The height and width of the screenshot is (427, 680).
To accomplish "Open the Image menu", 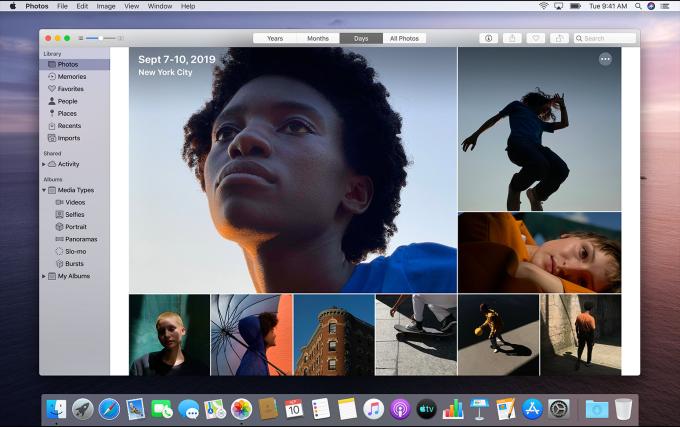I will (x=106, y=6).
